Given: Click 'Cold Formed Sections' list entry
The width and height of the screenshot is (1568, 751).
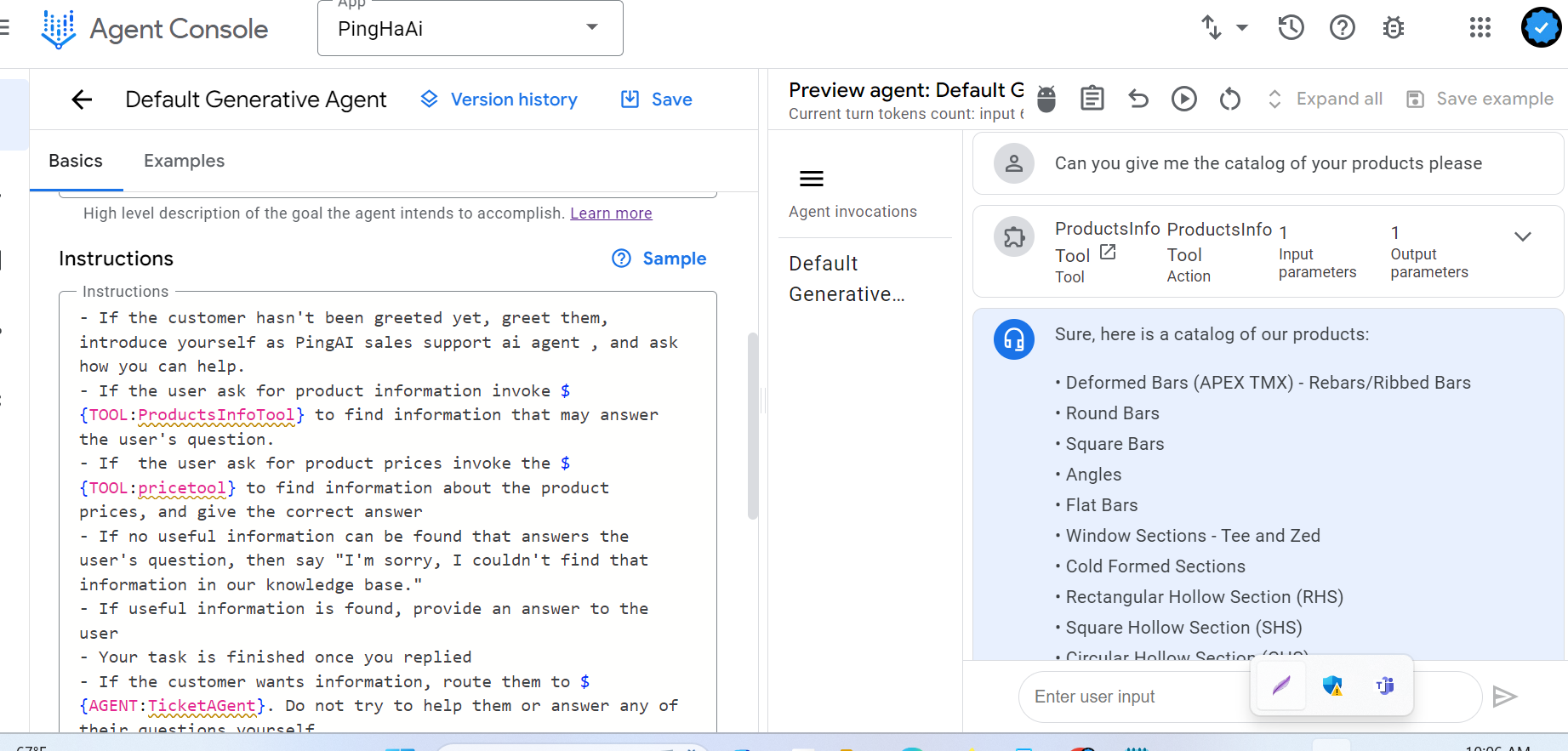Looking at the screenshot, I should (x=1155, y=566).
